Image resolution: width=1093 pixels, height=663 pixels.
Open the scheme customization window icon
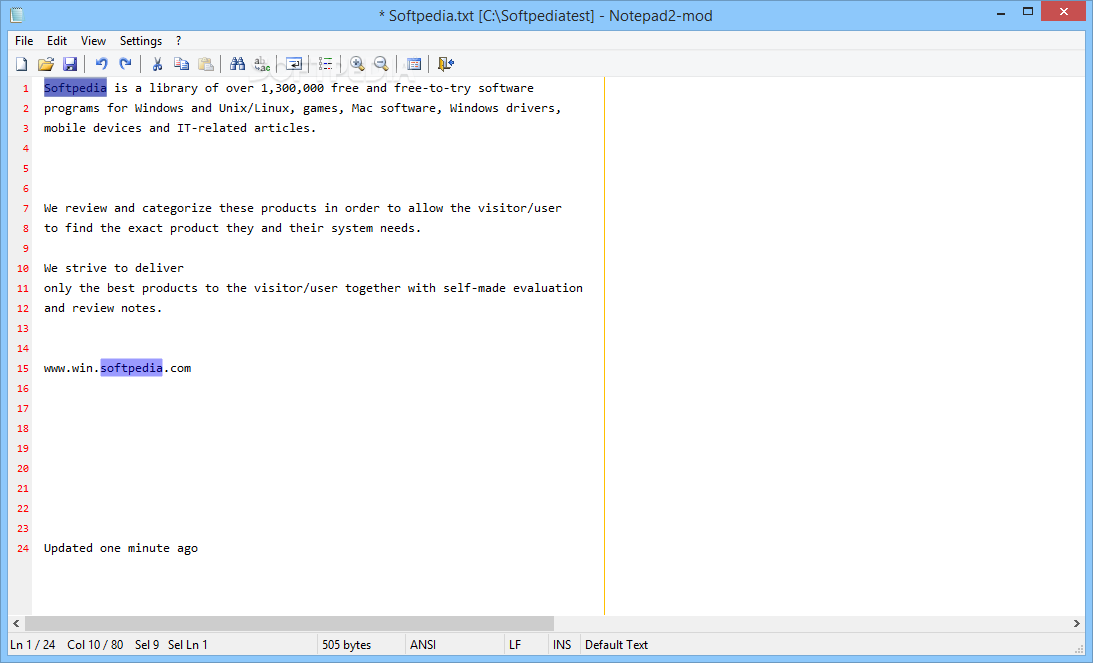tap(414, 64)
